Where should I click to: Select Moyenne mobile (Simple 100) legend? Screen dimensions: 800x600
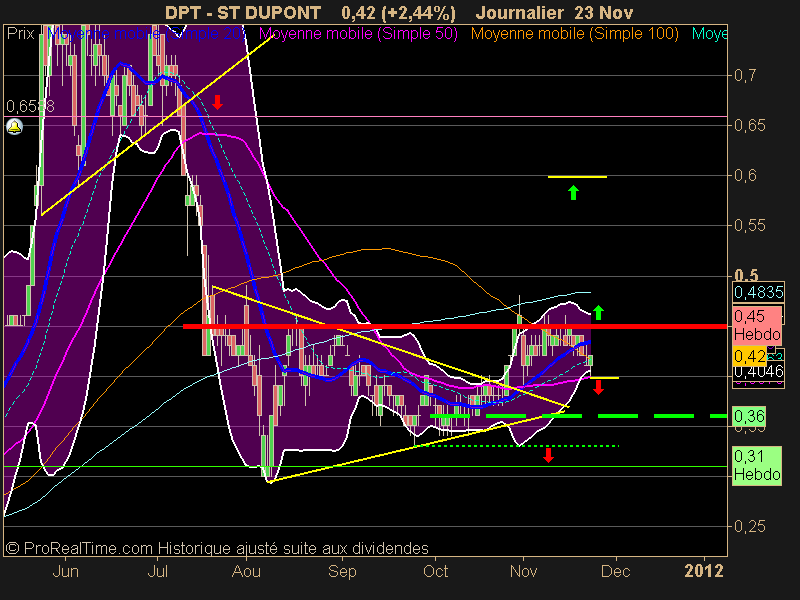(x=574, y=34)
